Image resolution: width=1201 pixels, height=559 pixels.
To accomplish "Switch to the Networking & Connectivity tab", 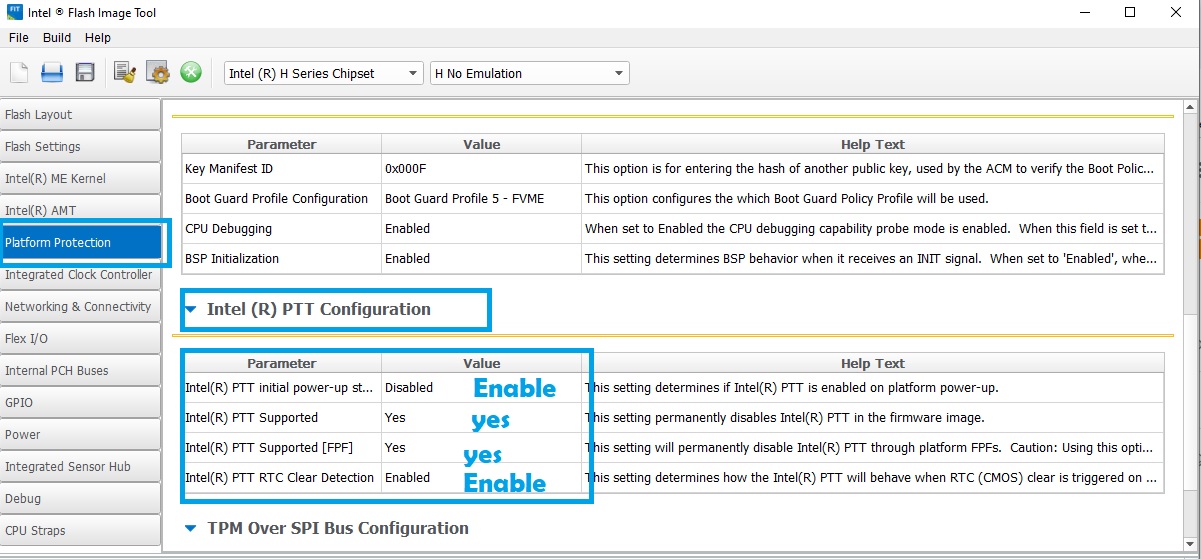I will [80, 306].
